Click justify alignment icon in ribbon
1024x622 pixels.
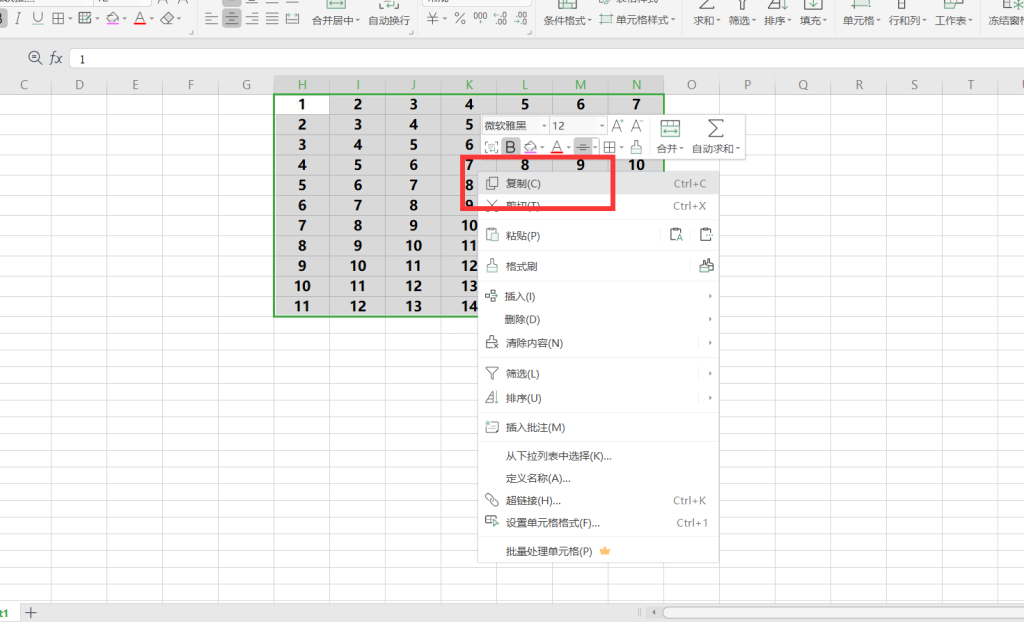(272, 19)
